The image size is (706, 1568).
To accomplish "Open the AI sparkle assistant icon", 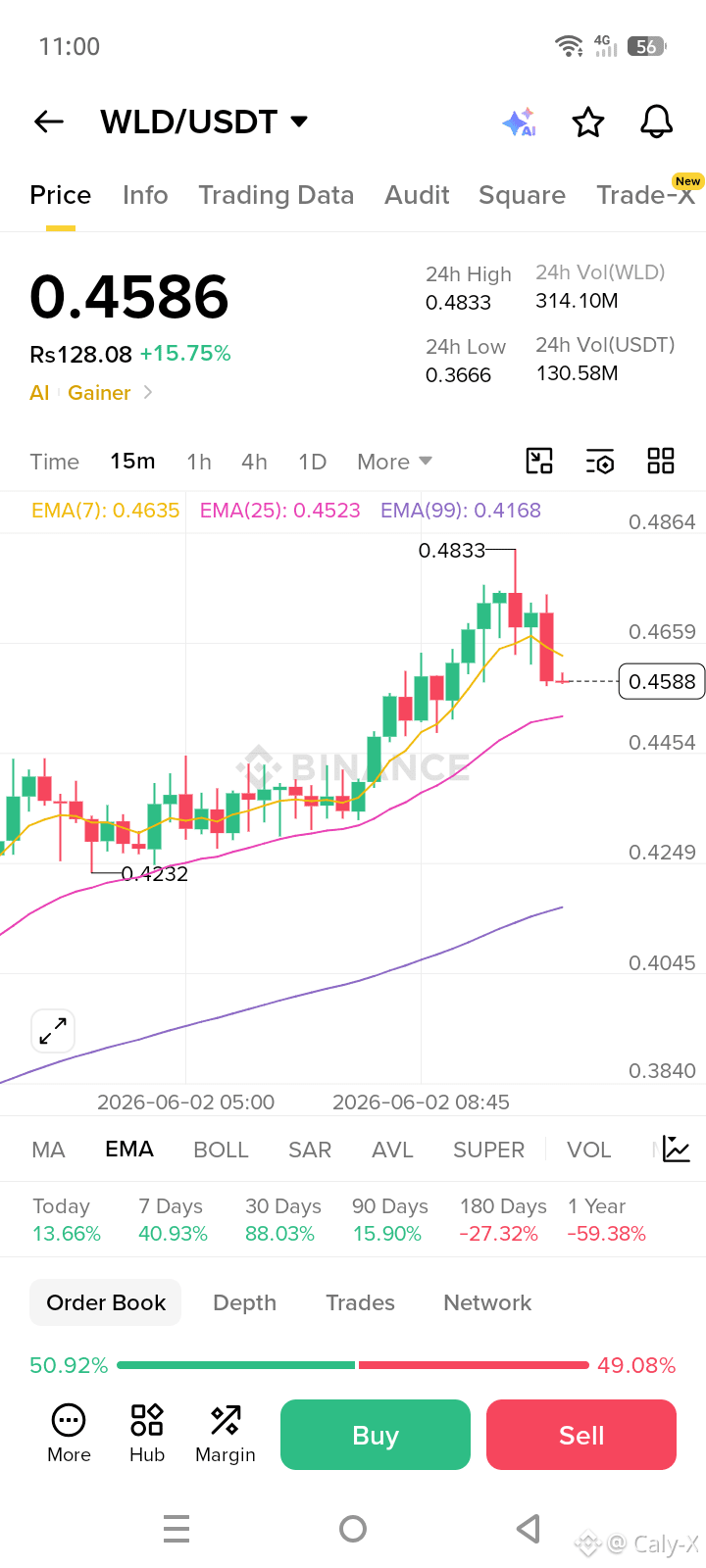I will (519, 122).
